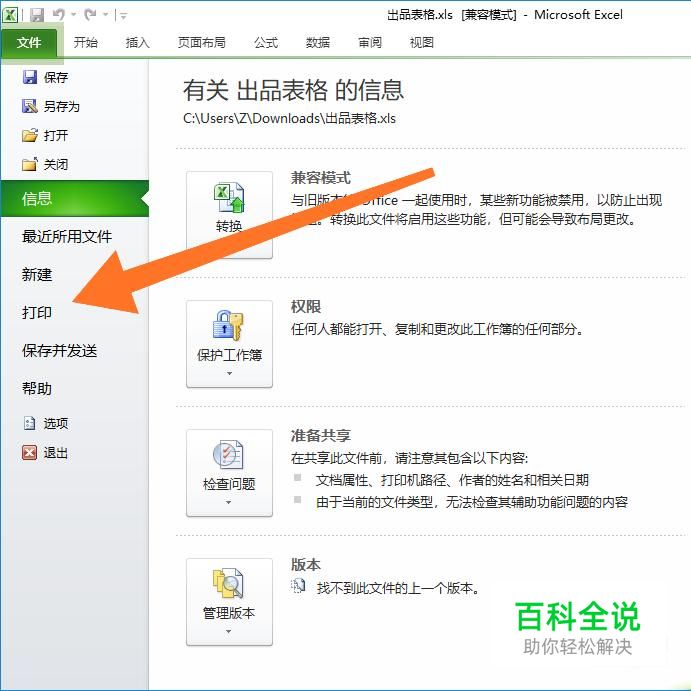691x691 pixels.
Task: Switch to the 公式 ribbon tab
Action: [266, 43]
